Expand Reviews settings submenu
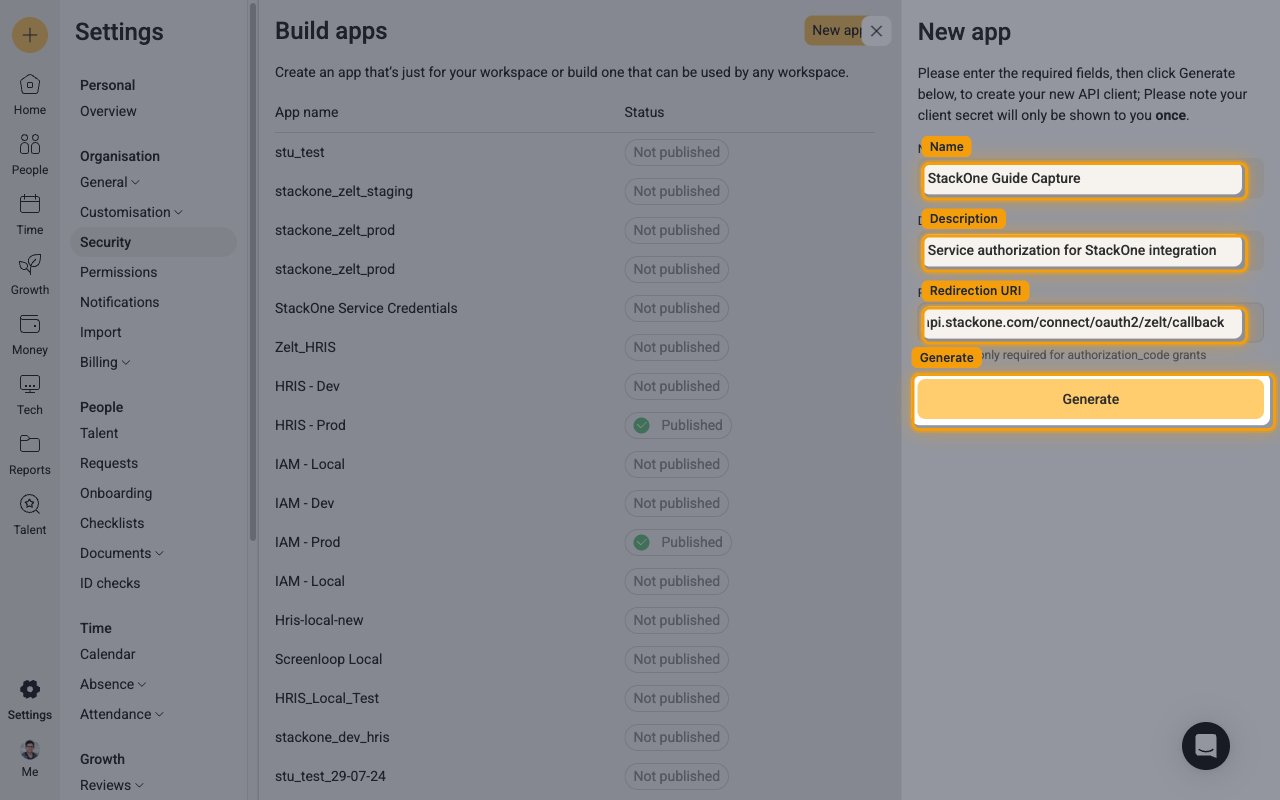The image size is (1280, 800). coord(112,785)
